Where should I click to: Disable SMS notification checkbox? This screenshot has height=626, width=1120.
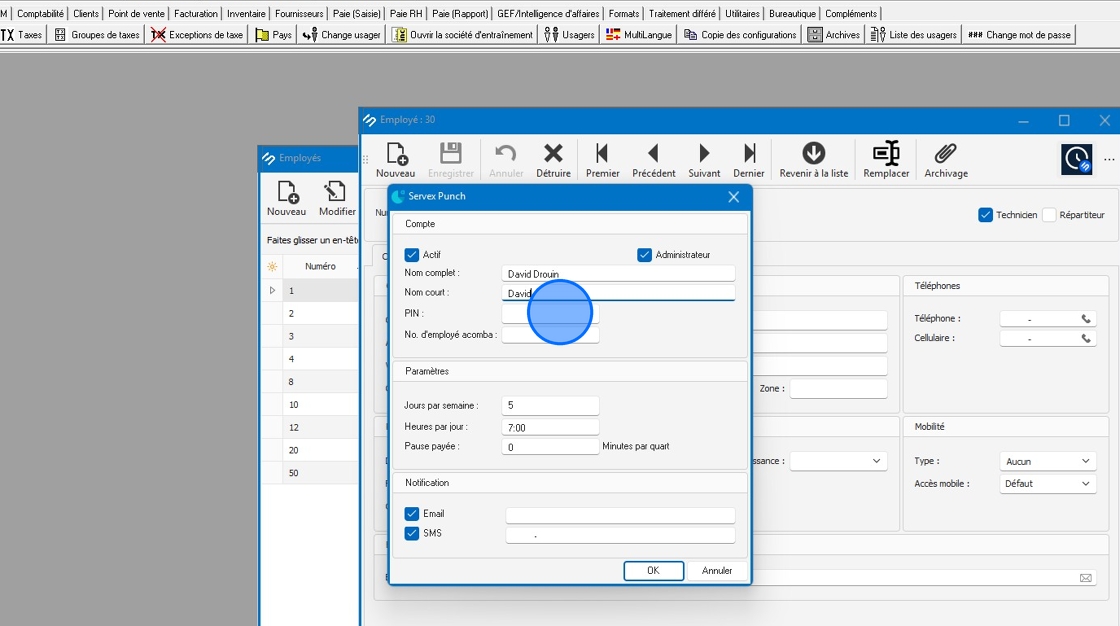coord(412,534)
